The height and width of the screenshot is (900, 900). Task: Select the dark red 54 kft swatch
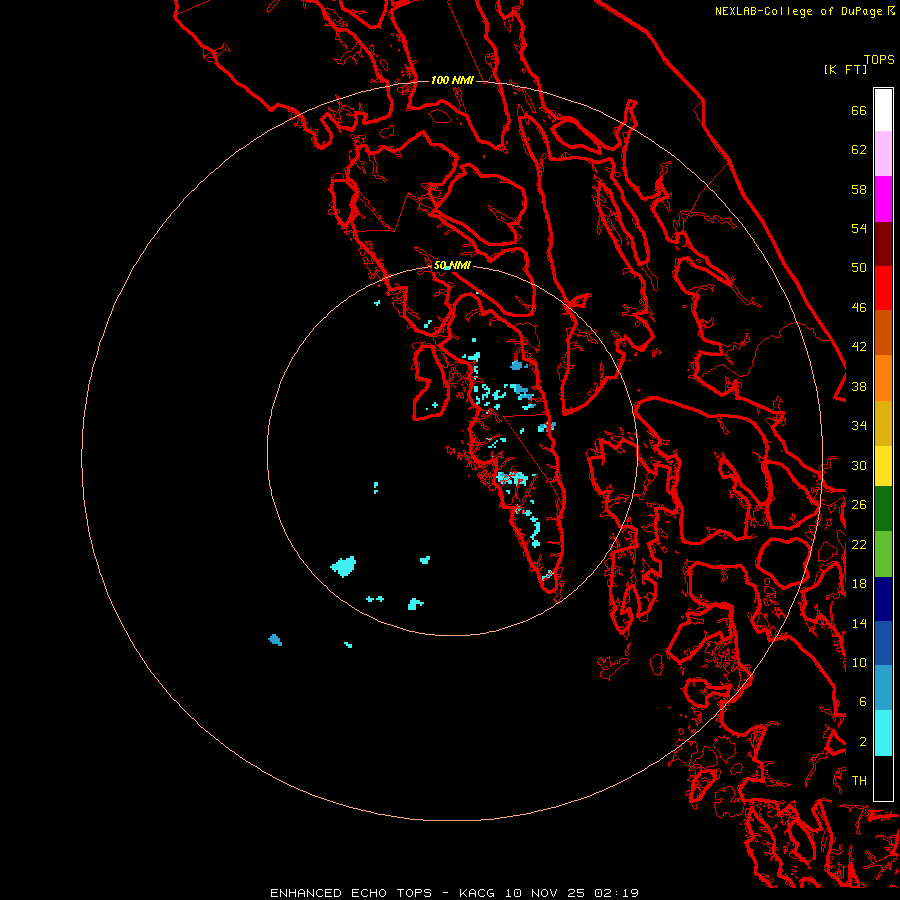coord(883,244)
